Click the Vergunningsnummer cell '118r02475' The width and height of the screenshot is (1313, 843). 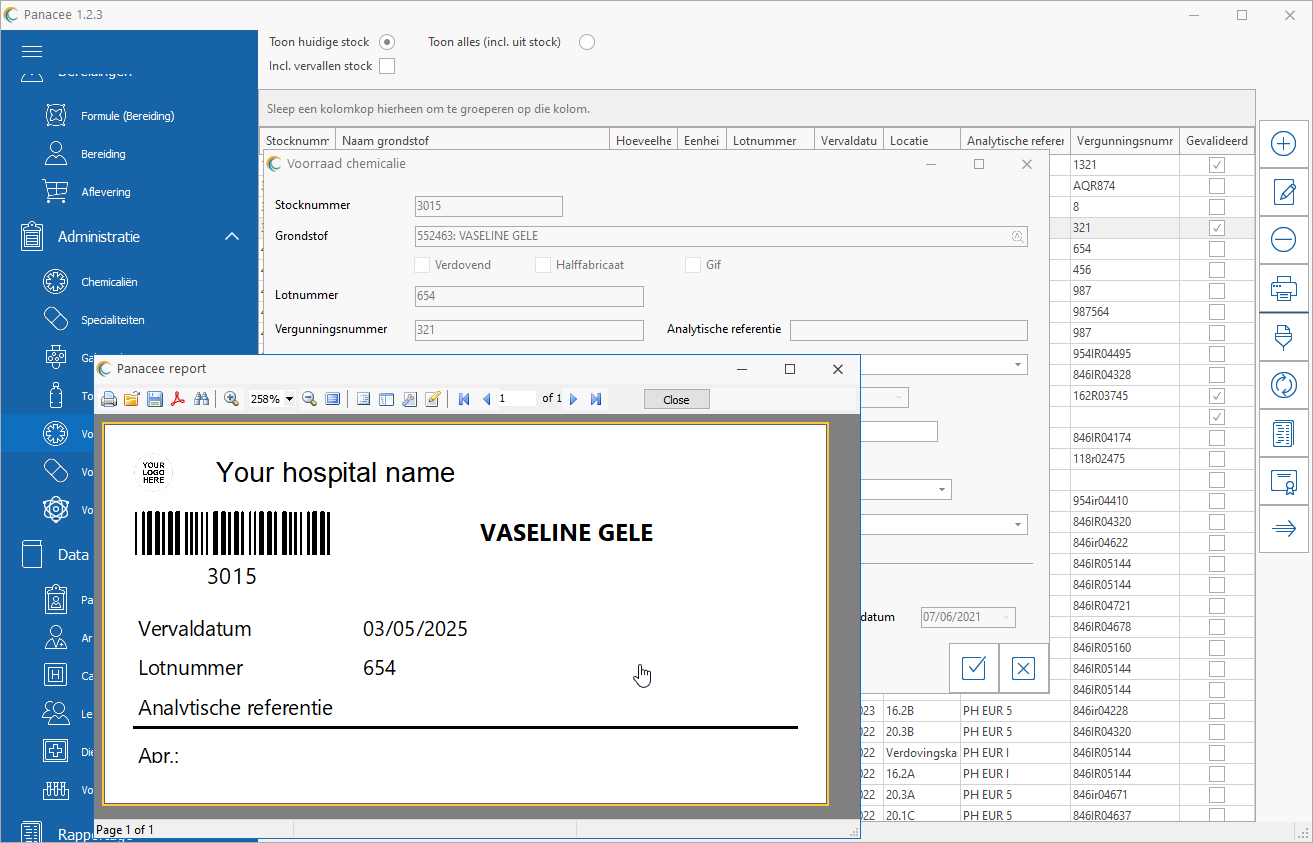[1125, 459]
